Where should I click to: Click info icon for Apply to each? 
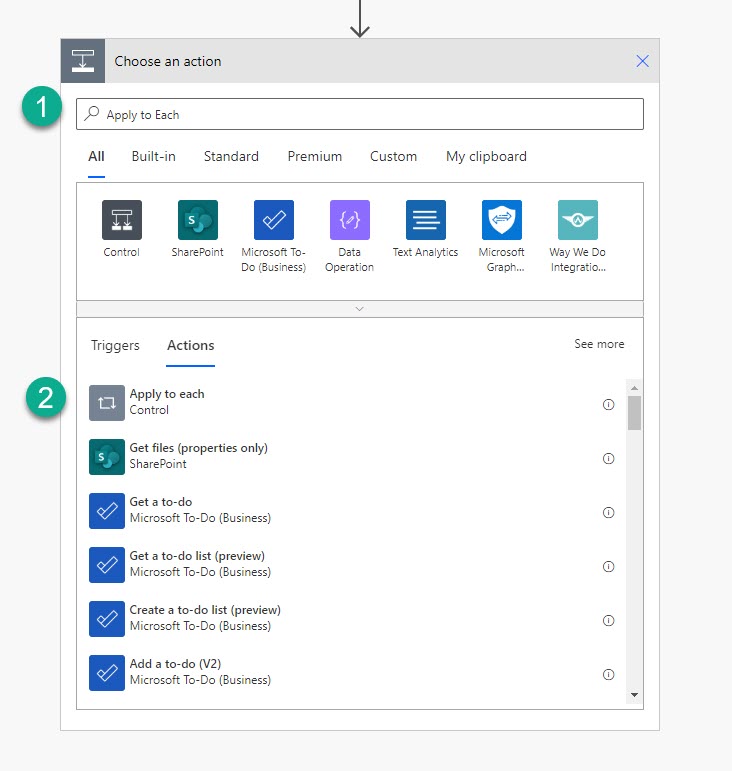click(608, 405)
